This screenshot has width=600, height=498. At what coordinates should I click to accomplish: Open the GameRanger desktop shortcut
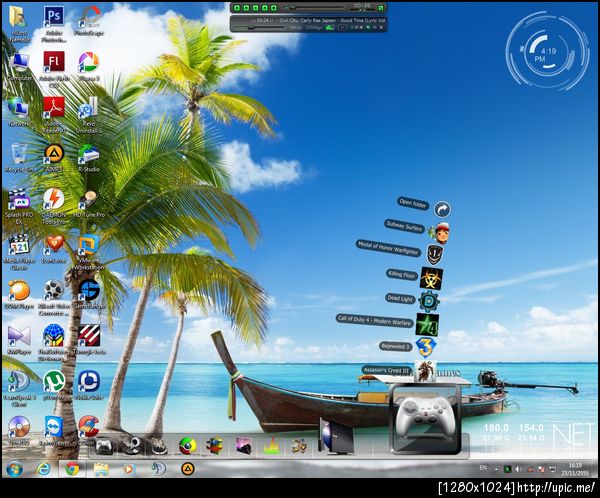coord(89,294)
